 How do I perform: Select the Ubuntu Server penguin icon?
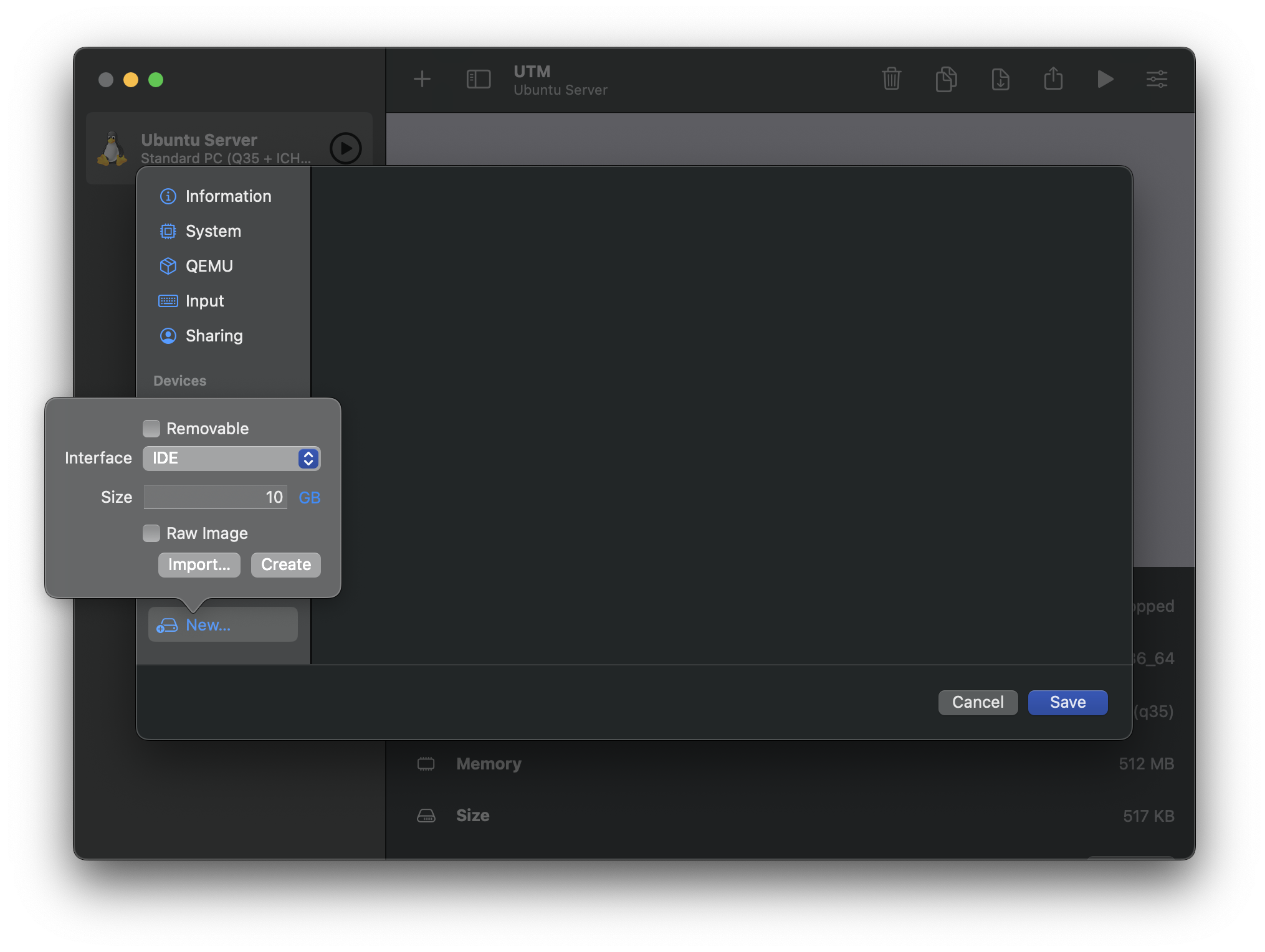pyautogui.click(x=112, y=149)
